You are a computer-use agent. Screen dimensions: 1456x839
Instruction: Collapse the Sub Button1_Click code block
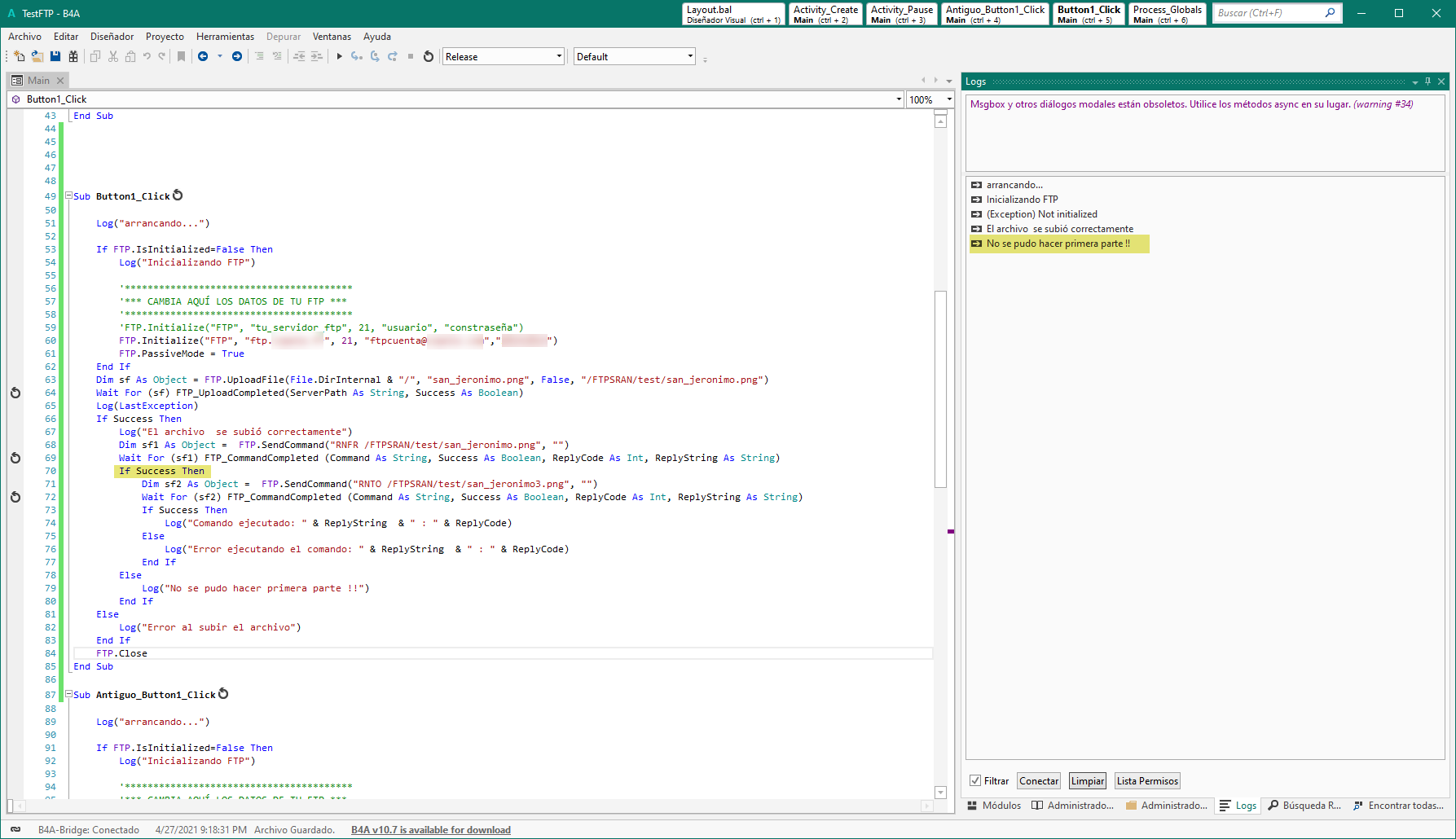(x=69, y=196)
